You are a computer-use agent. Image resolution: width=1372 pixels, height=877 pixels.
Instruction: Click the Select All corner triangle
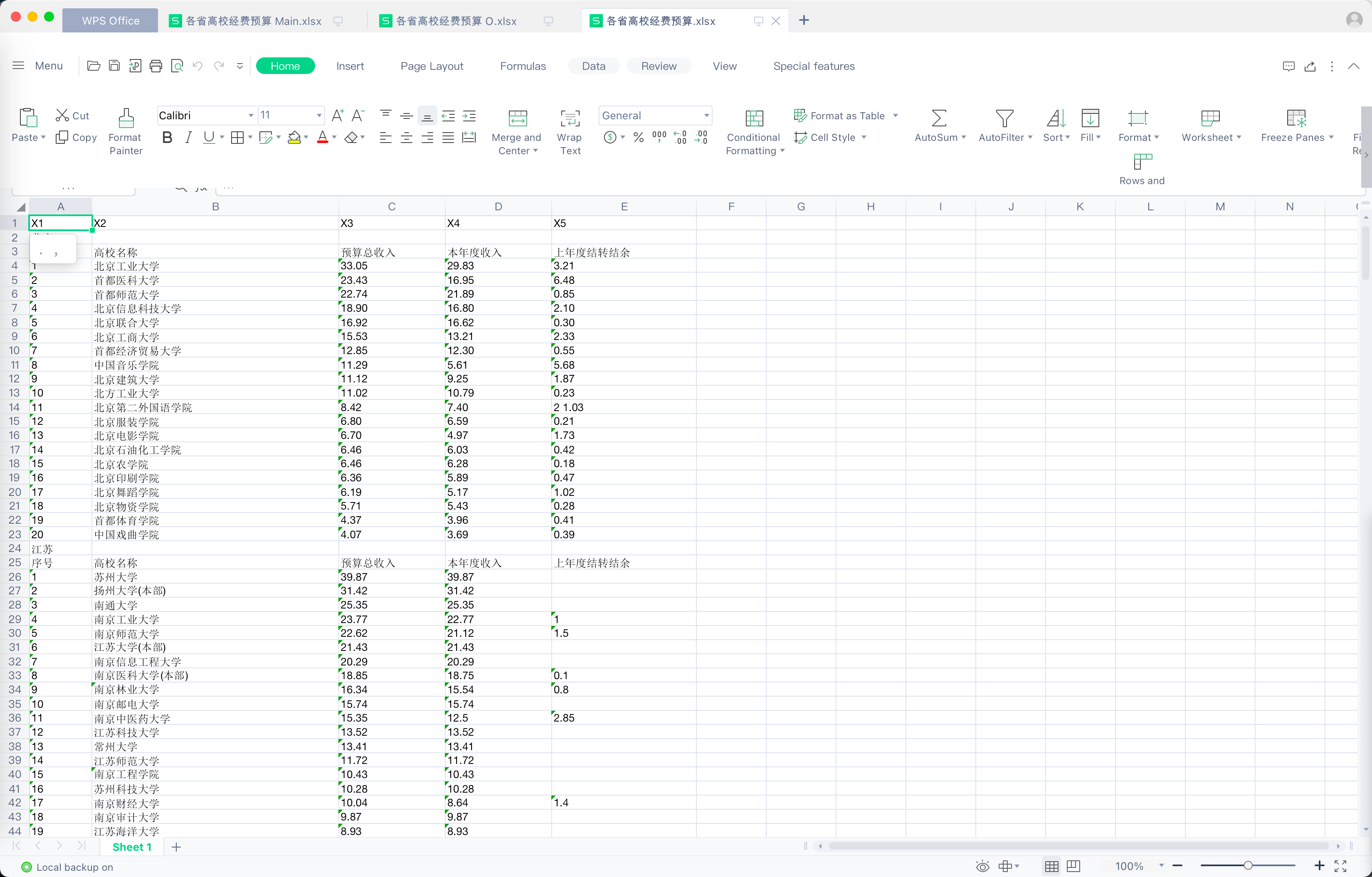pos(21,207)
